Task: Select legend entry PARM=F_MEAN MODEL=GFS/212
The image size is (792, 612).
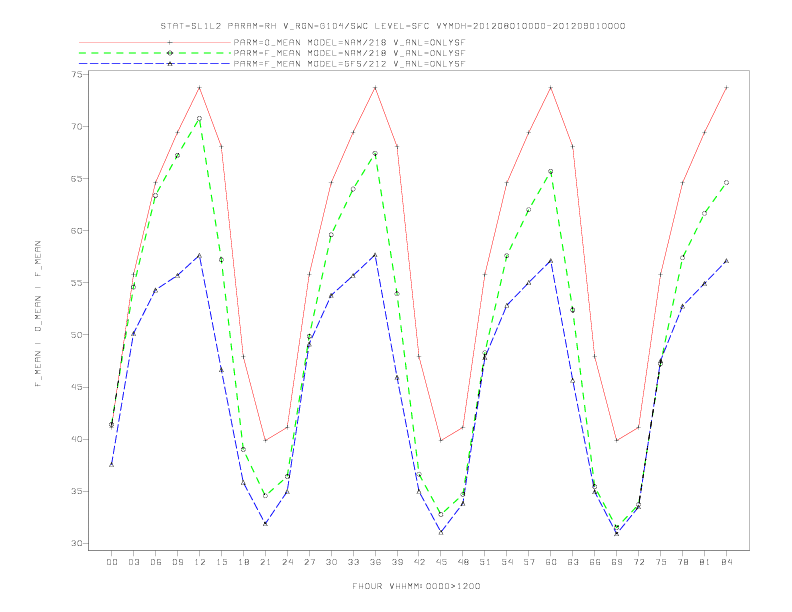Action: click(x=349, y=64)
